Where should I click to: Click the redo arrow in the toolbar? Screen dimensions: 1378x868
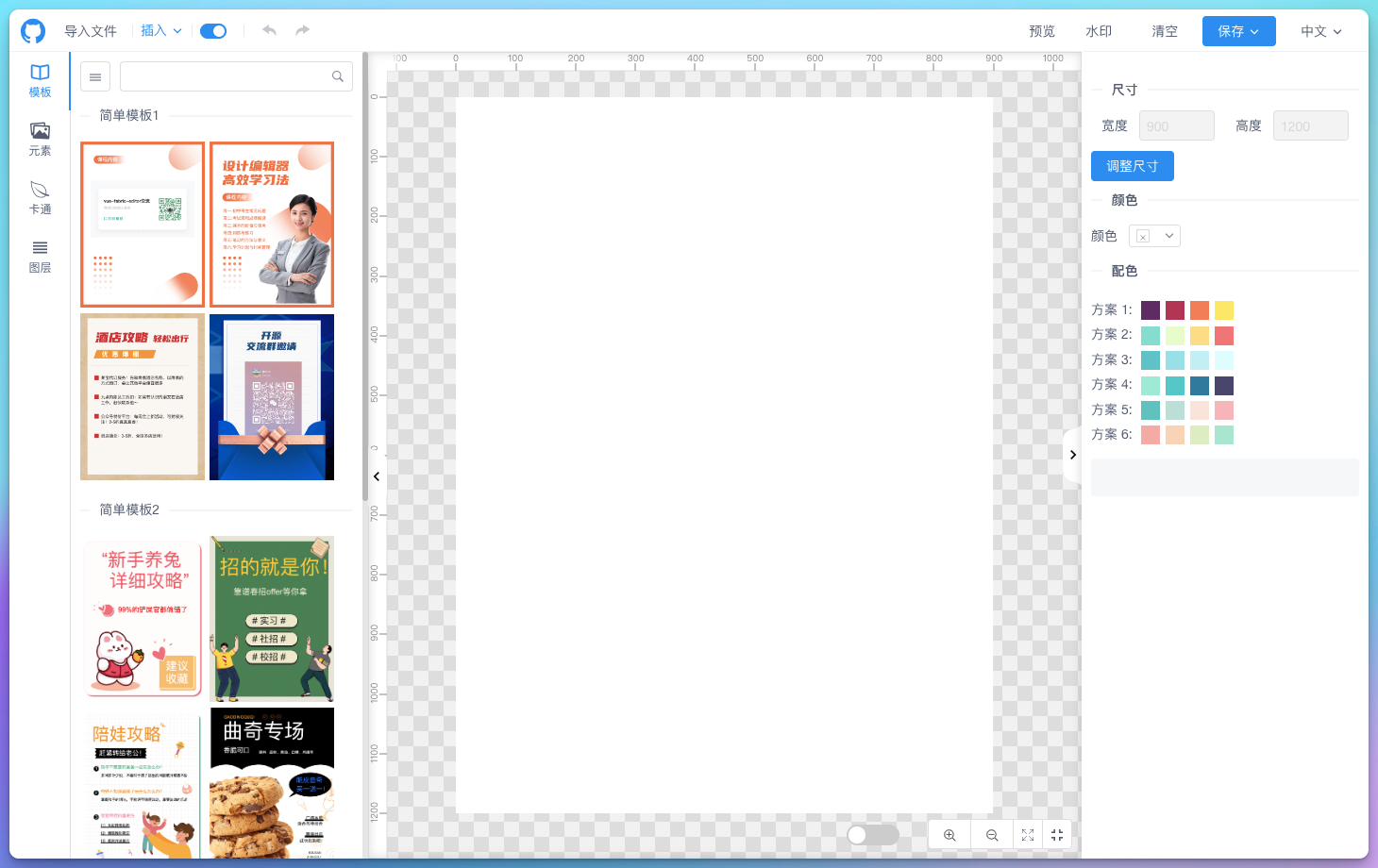[x=301, y=30]
